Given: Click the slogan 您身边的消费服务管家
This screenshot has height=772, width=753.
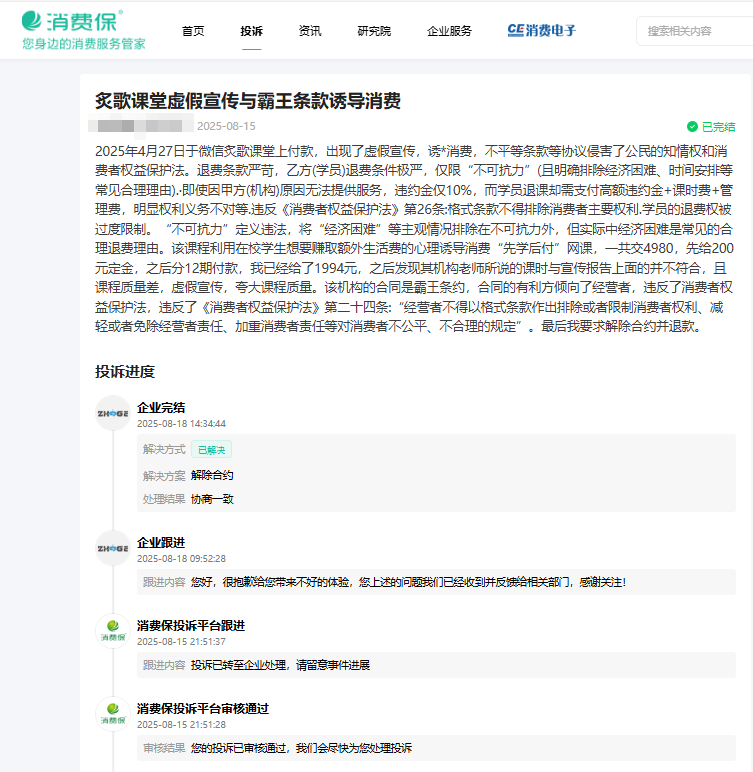Looking at the screenshot, I should pos(84,44).
